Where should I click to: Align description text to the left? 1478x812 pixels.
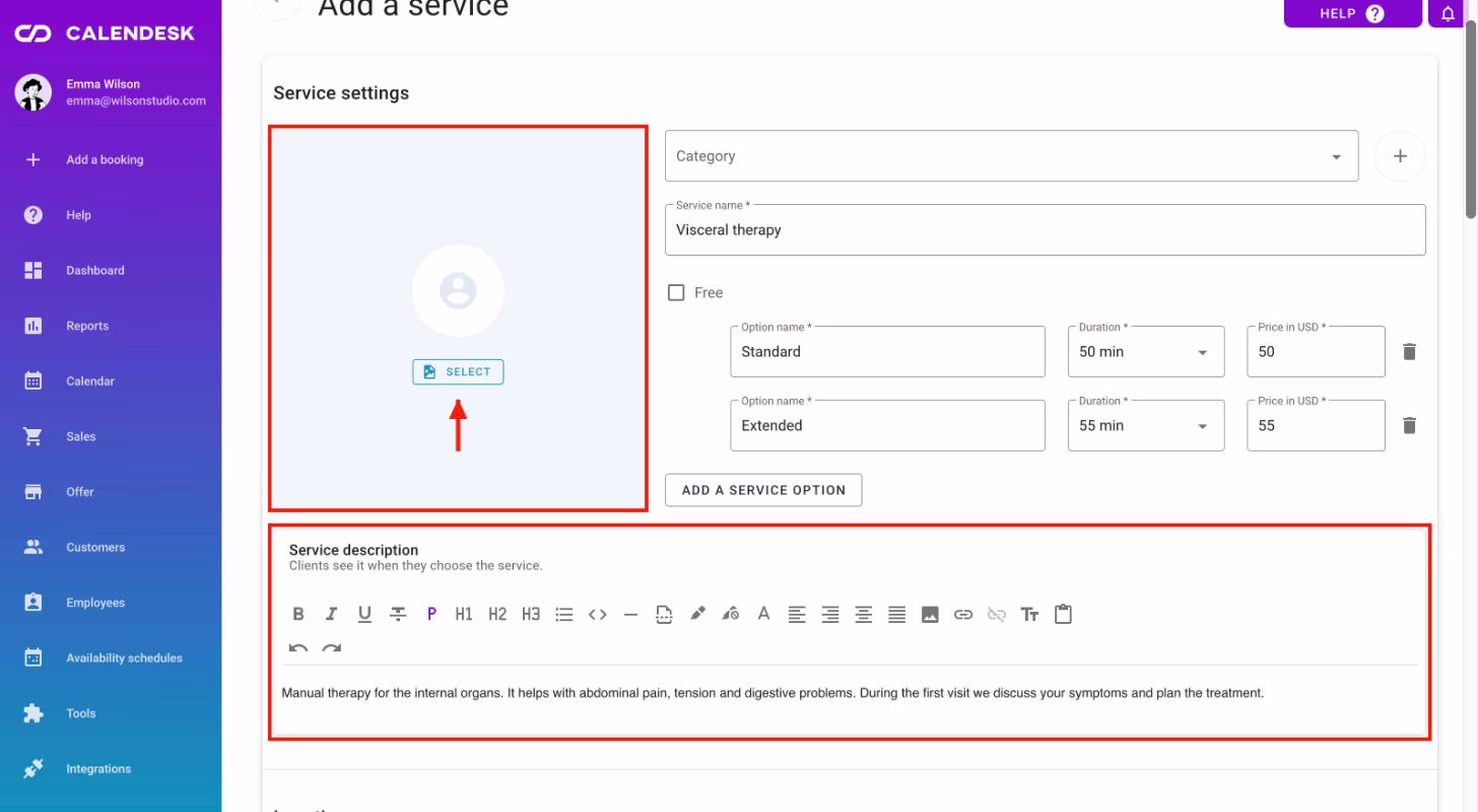click(797, 615)
